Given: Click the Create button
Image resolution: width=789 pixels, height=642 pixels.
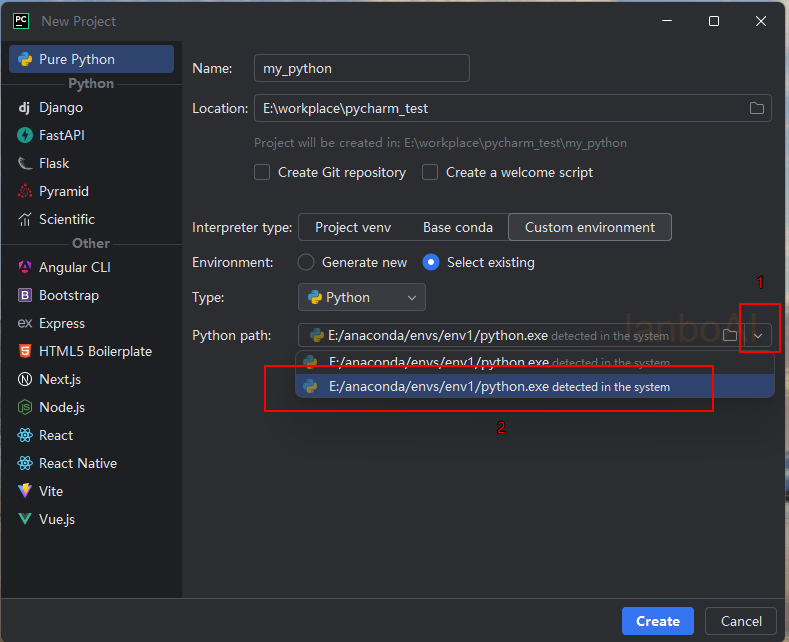Looking at the screenshot, I should (658, 621).
